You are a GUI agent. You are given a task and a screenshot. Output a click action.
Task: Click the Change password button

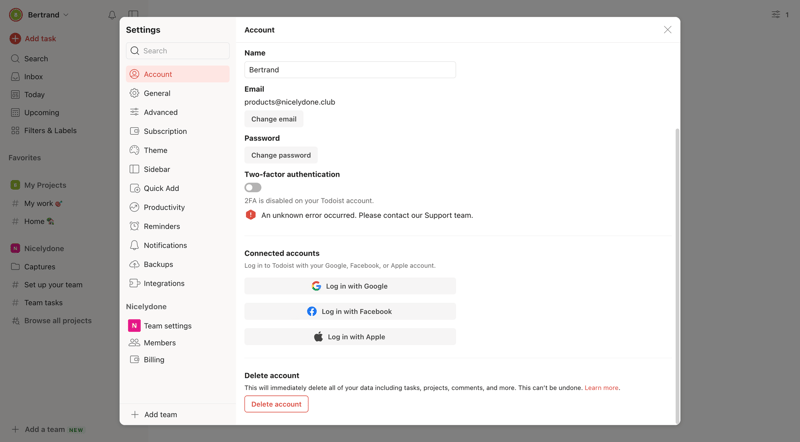click(x=281, y=155)
